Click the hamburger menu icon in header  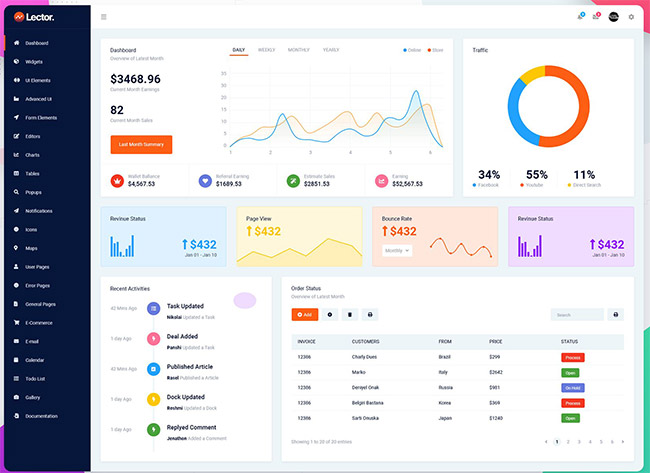(x=104, y=17)
